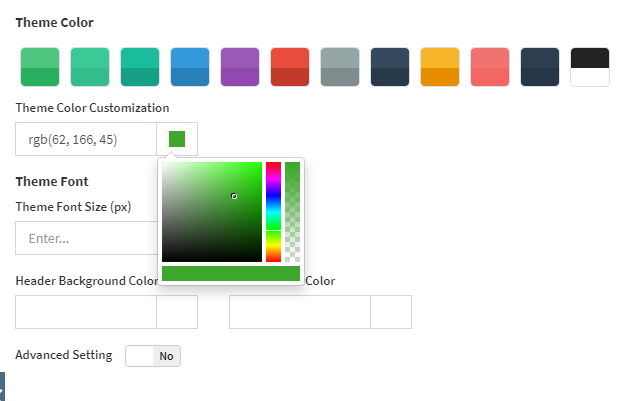Select the coral pink theme swatch

[x=490, y=67]
